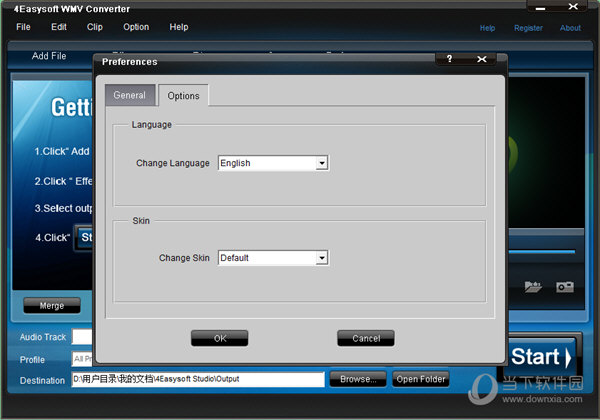Open the File menu
This screenshot has width=600, height=420.
[23, 27]
